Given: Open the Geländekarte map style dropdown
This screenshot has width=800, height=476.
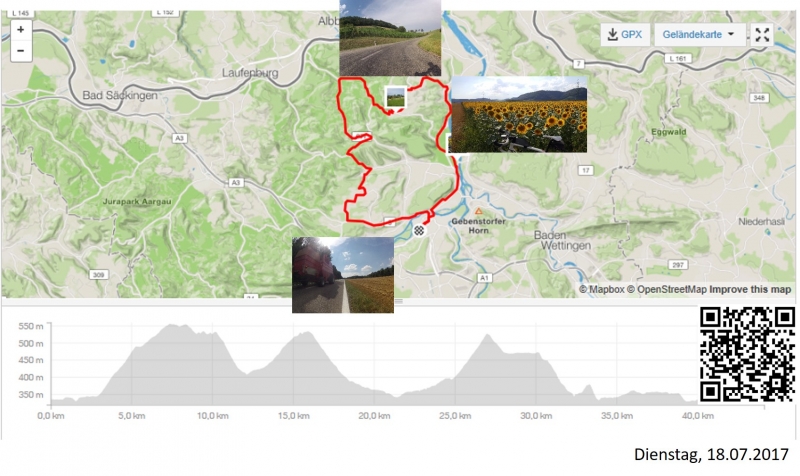Looking at the screenshot, I should tap(699, 35).
